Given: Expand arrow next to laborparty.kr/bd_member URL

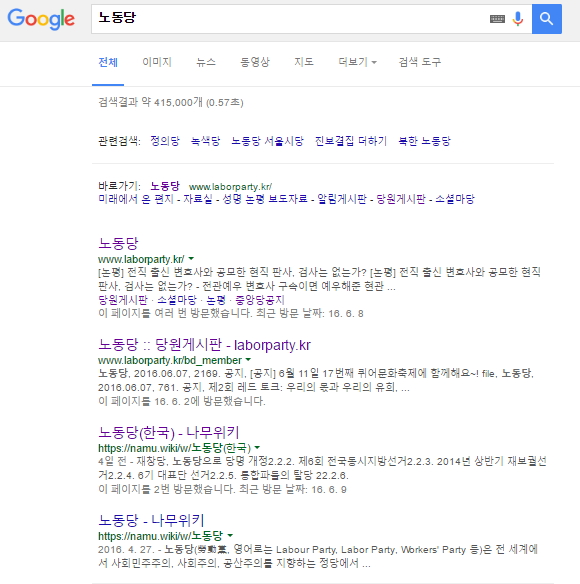Looking at the screenshot, I should tap(248, 360).
